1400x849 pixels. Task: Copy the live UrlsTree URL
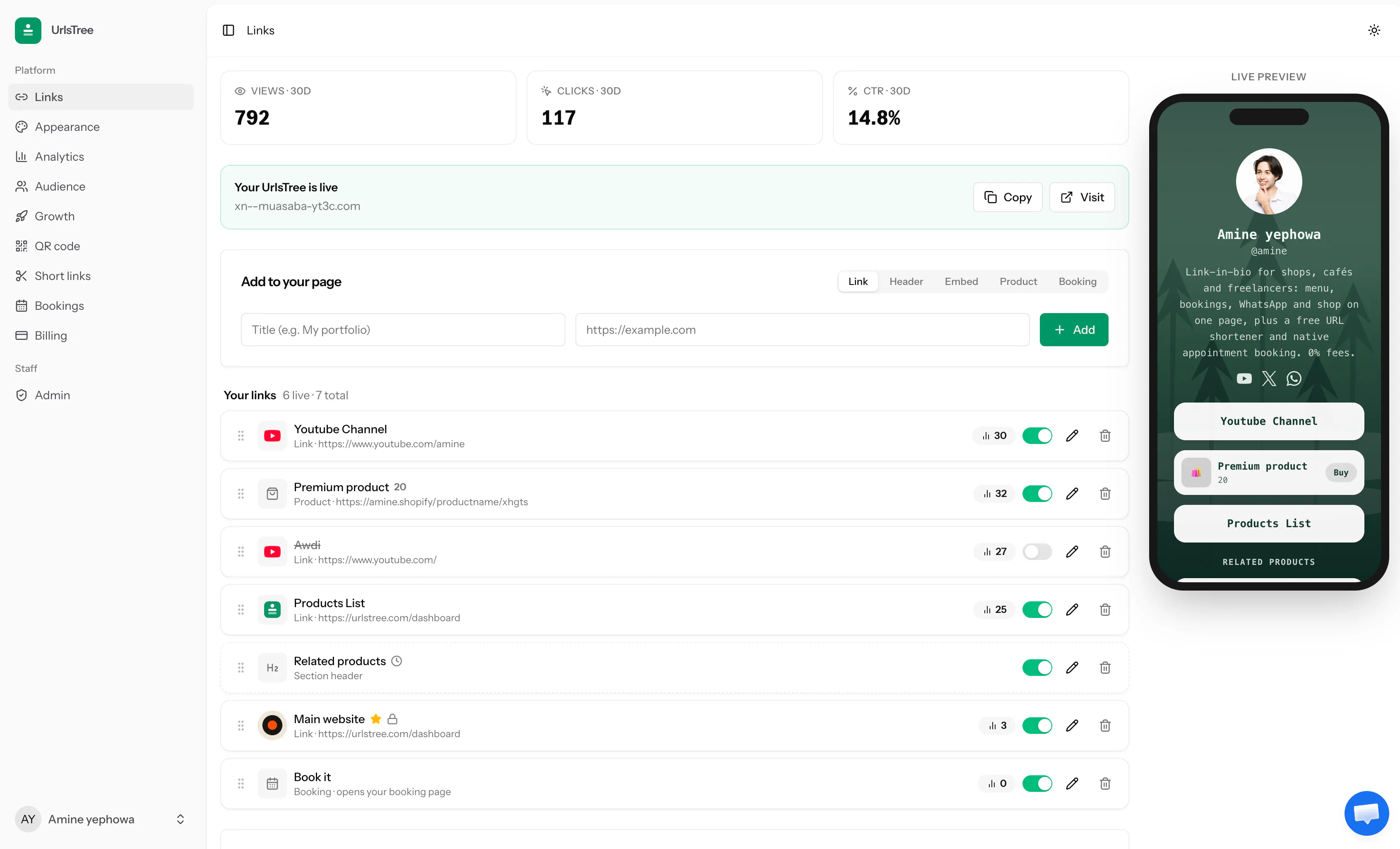(1008, 197)
